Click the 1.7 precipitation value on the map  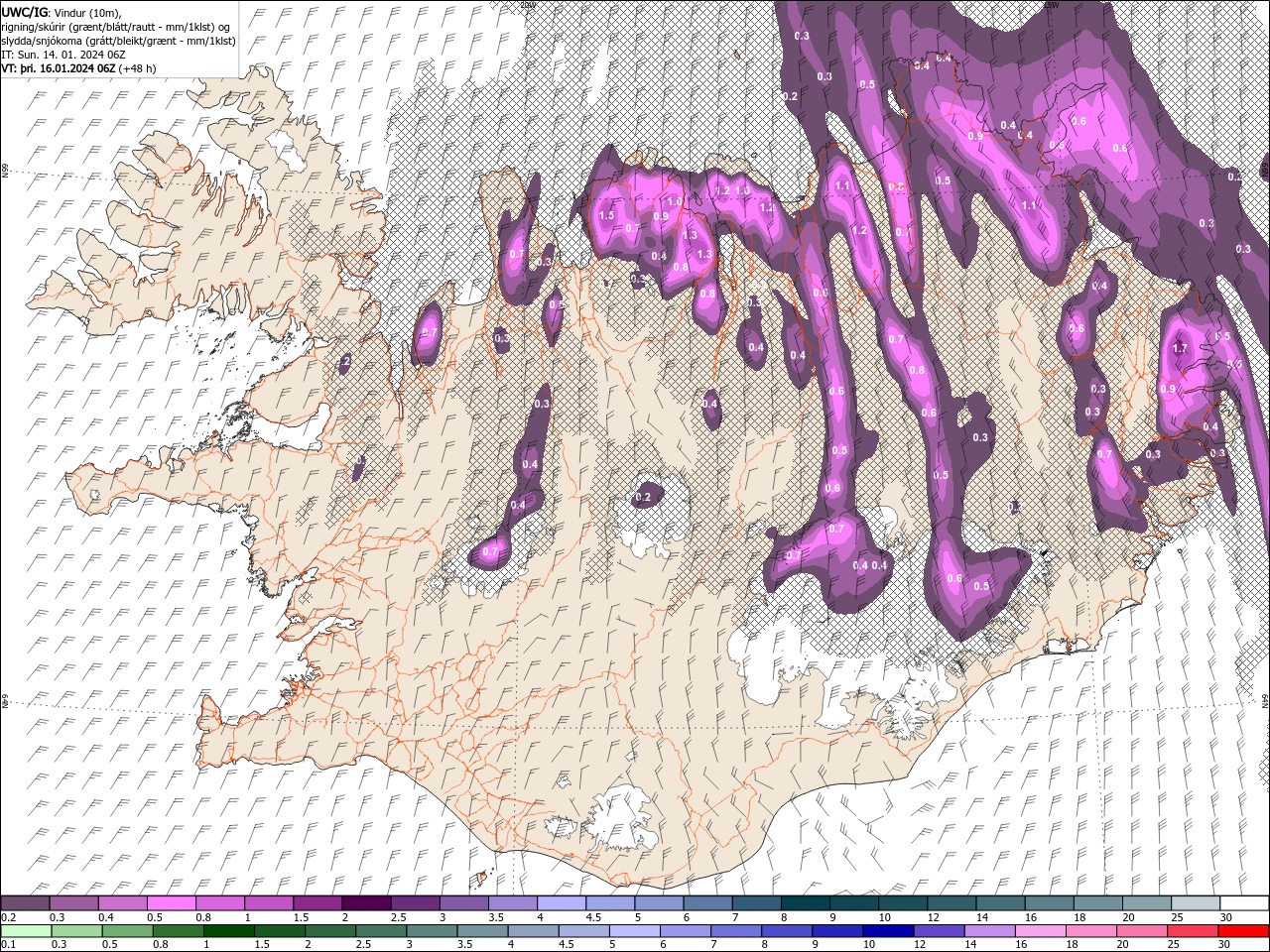[1180, 349]
